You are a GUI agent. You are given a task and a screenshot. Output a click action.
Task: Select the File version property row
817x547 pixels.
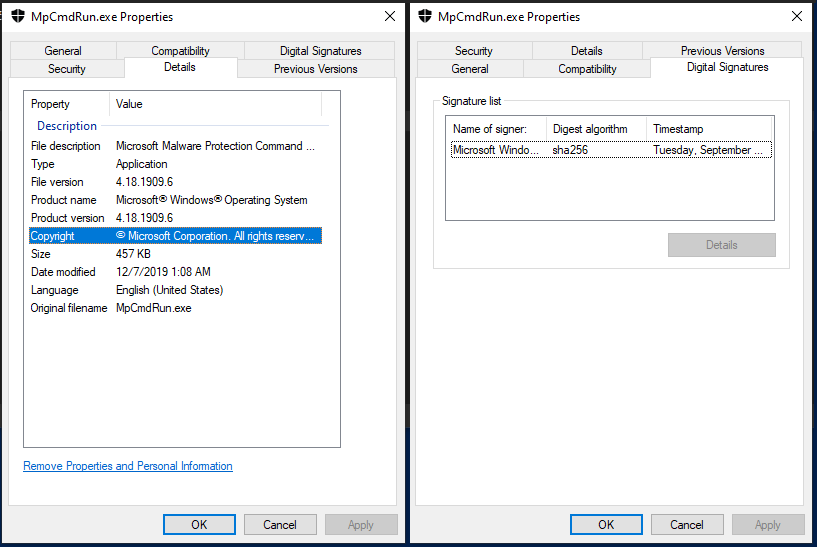(x=175, y=182)
